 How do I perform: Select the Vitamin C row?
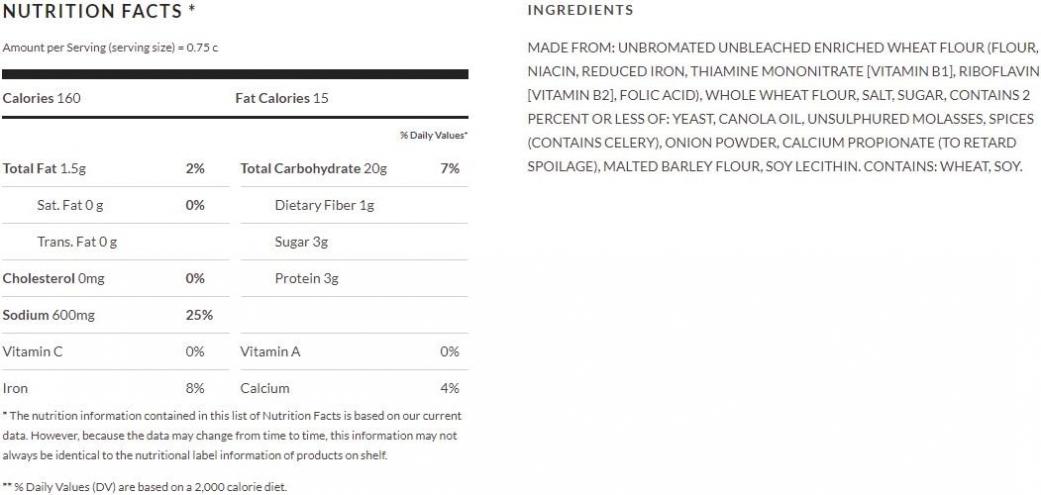116,352
